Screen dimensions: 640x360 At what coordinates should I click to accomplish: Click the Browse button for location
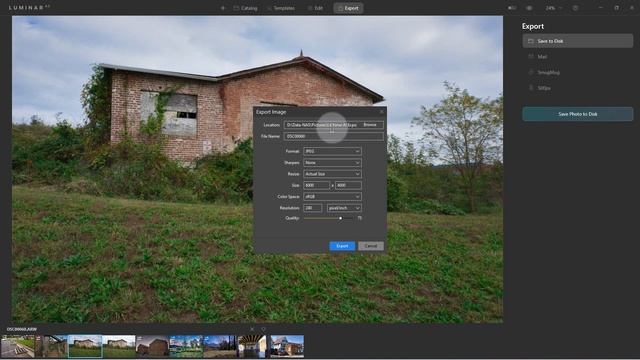coord(370,125)
